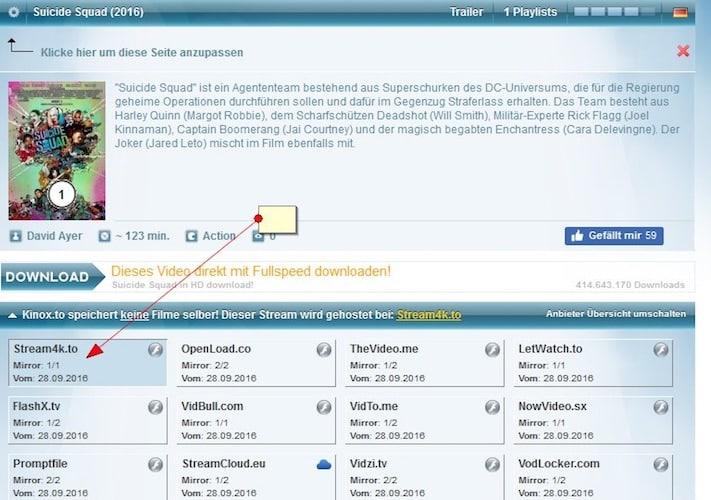Click the icon on the OpenLoad.co tile
This screenshot has height=500, width=711.
point(323,349)
